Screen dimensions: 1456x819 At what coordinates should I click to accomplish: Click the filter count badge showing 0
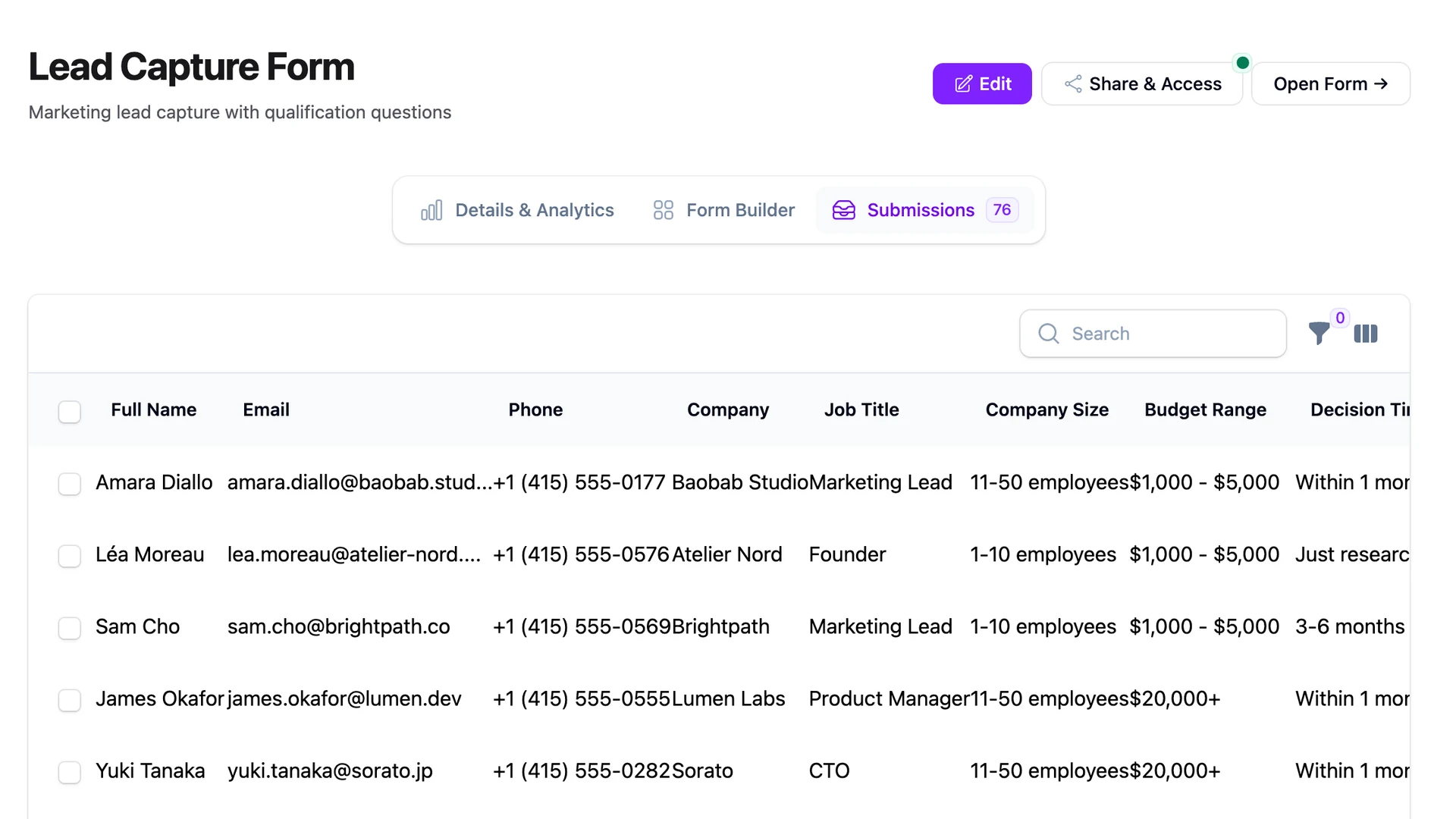1340,318
